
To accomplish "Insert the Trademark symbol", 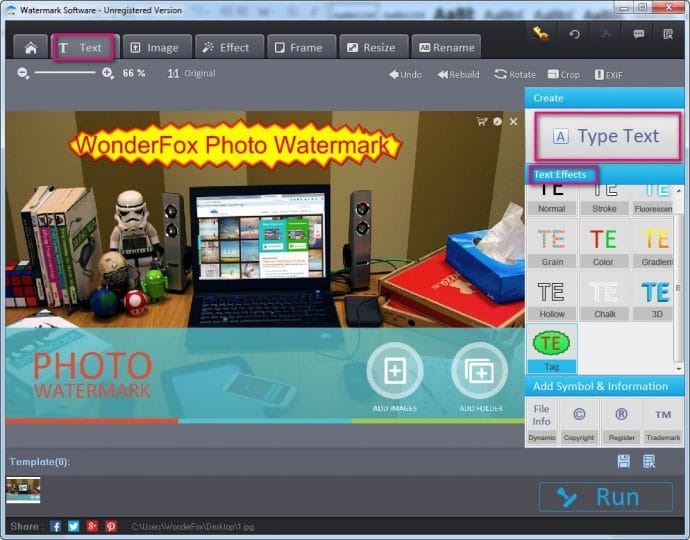I will pyautogui.click(x=661, y=421).
